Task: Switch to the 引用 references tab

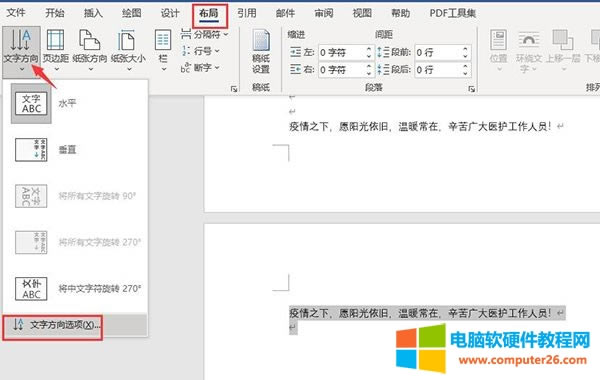Action: [x=247, y=13]
